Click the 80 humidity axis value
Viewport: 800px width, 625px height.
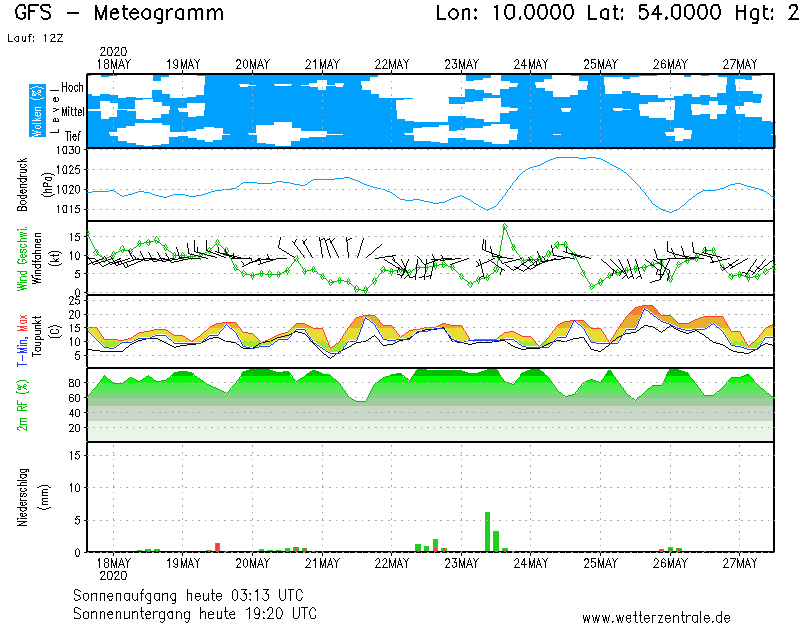74,383
